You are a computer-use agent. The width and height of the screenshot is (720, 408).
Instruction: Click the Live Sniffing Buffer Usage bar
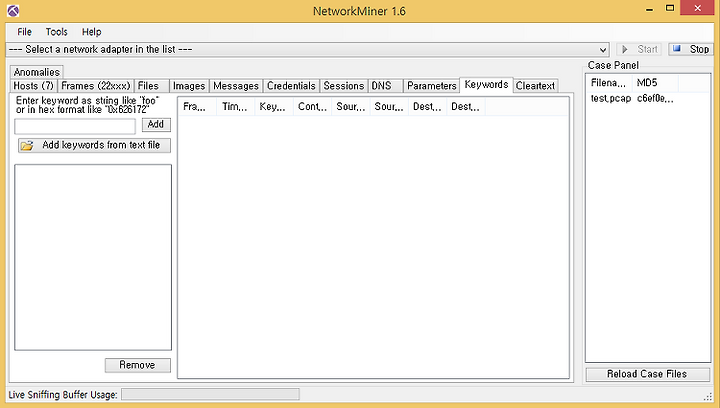pyautogui.click(x=210, y=394)
